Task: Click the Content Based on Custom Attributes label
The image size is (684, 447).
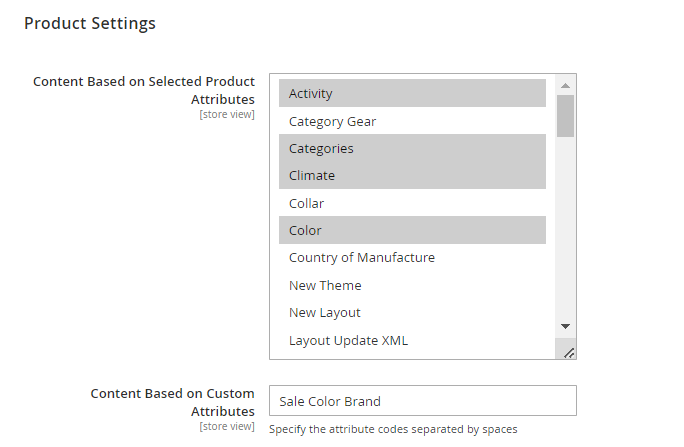Action: [173, 402]
